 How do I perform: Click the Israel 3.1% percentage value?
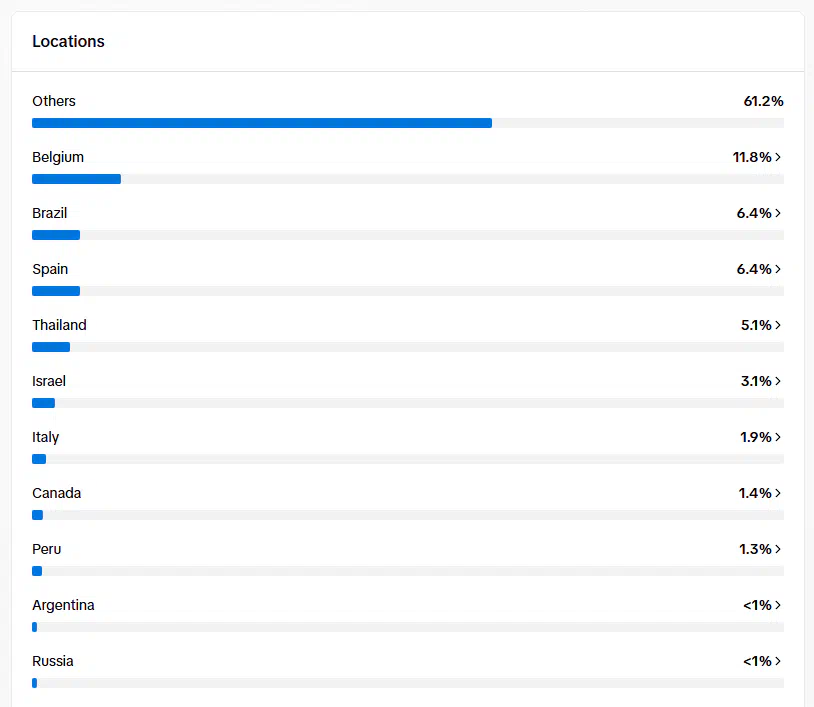pos(753,381)
